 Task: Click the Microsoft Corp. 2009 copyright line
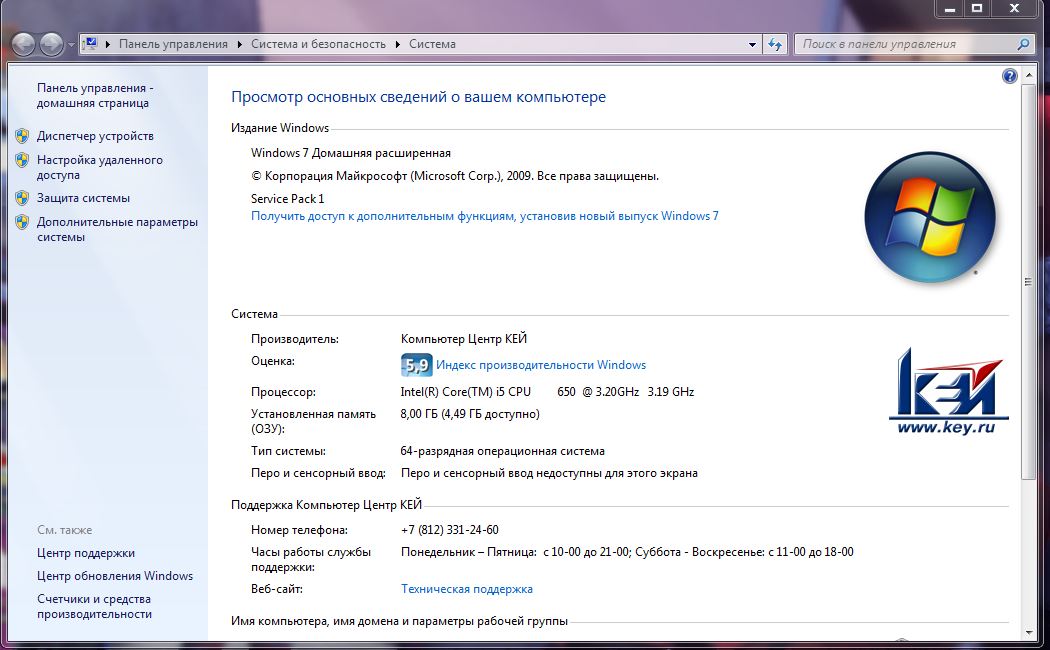pos(455,176)
